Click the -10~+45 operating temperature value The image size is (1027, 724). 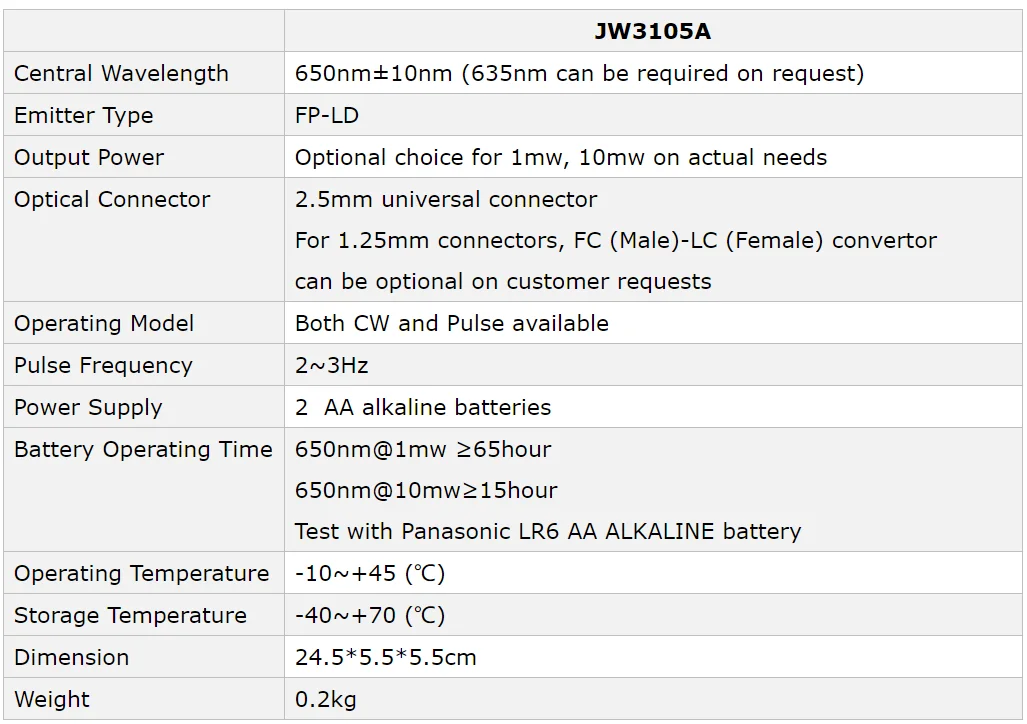pos(370,573)
